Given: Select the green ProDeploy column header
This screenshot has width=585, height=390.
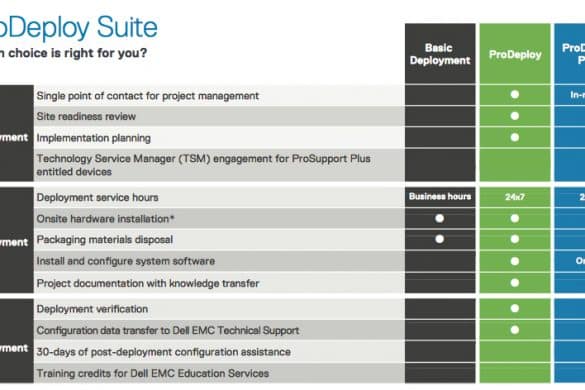Looking at the screenshot, I should point(515,54).
